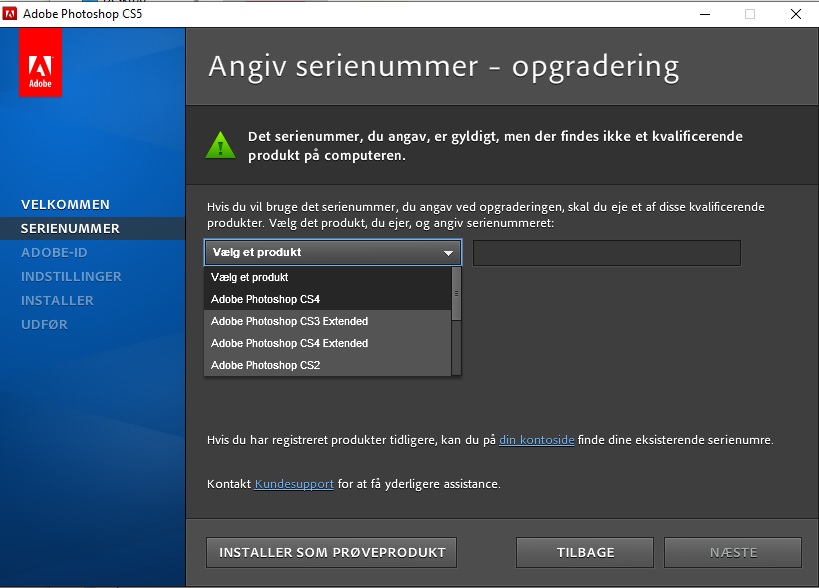Screen dimensions: 819x588
Task: Select the Adobe-ID step in sidebar
Action: point(54,253)
